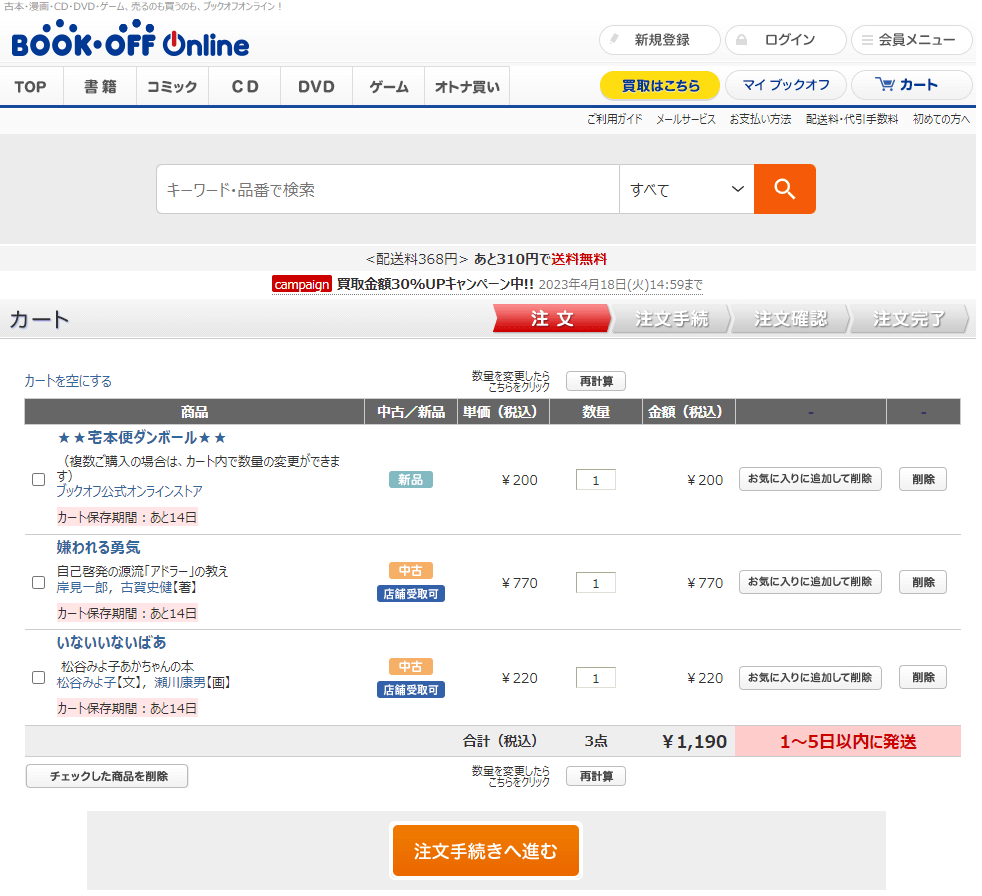Image resolution: width=982 pixels, height=896 pixels.
Task: Open the 配送料・代引手数料 link
Action: (852, 119)
